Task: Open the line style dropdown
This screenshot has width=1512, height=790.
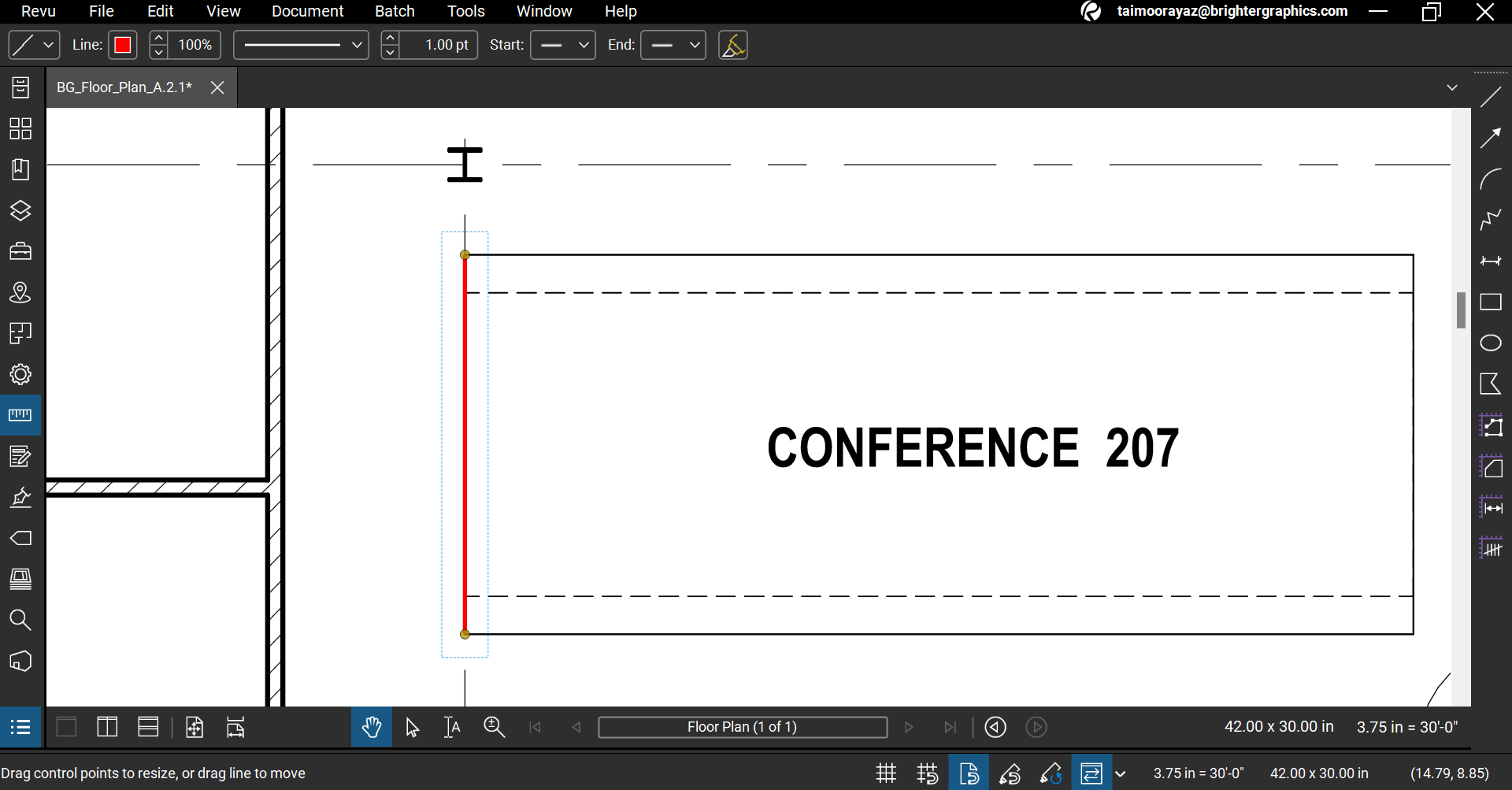Action: pyautogui.click(x=301, y=45)
